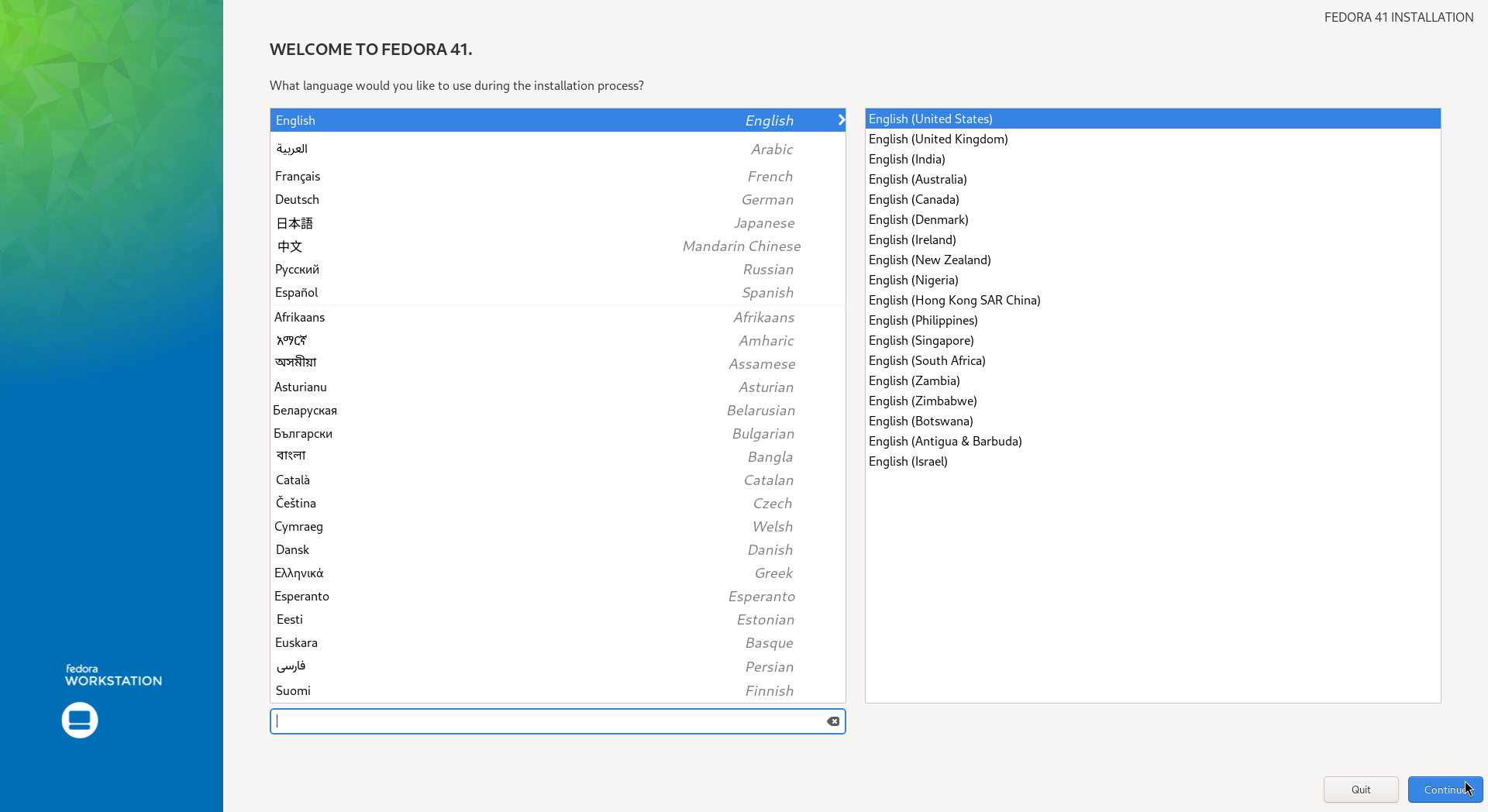Choose Español (Spanish) language
The width and height of the screenshot is (1488, 812).
557,293
